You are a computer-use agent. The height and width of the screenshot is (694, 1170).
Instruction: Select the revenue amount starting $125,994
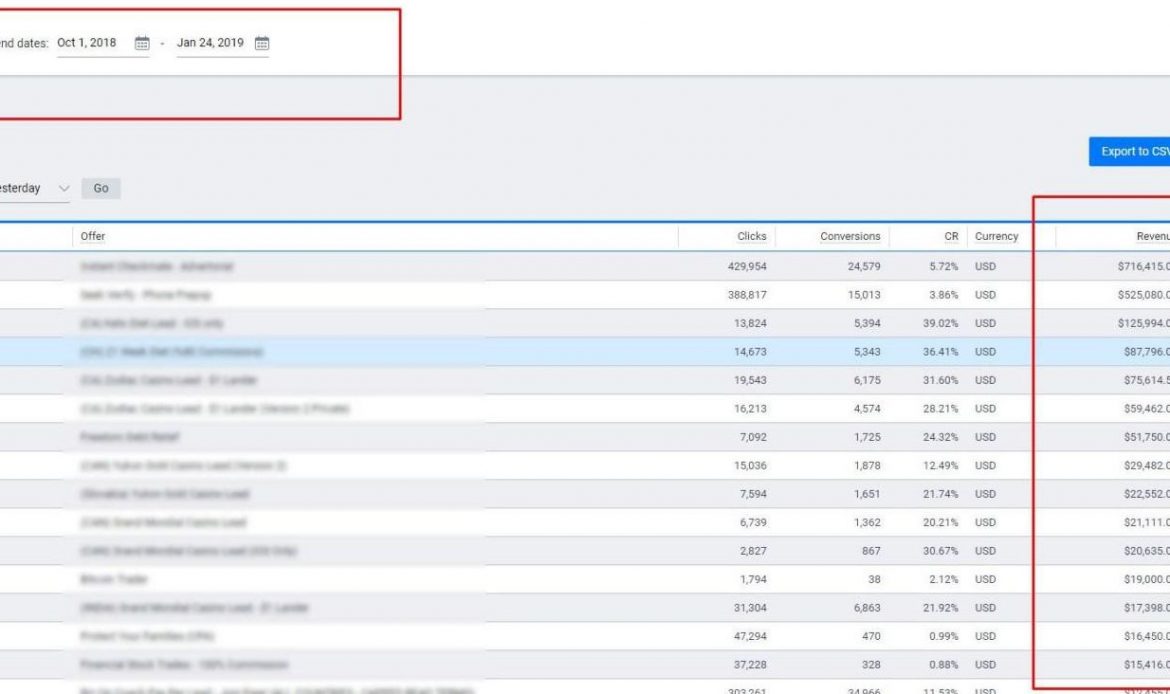point(1144,323)
